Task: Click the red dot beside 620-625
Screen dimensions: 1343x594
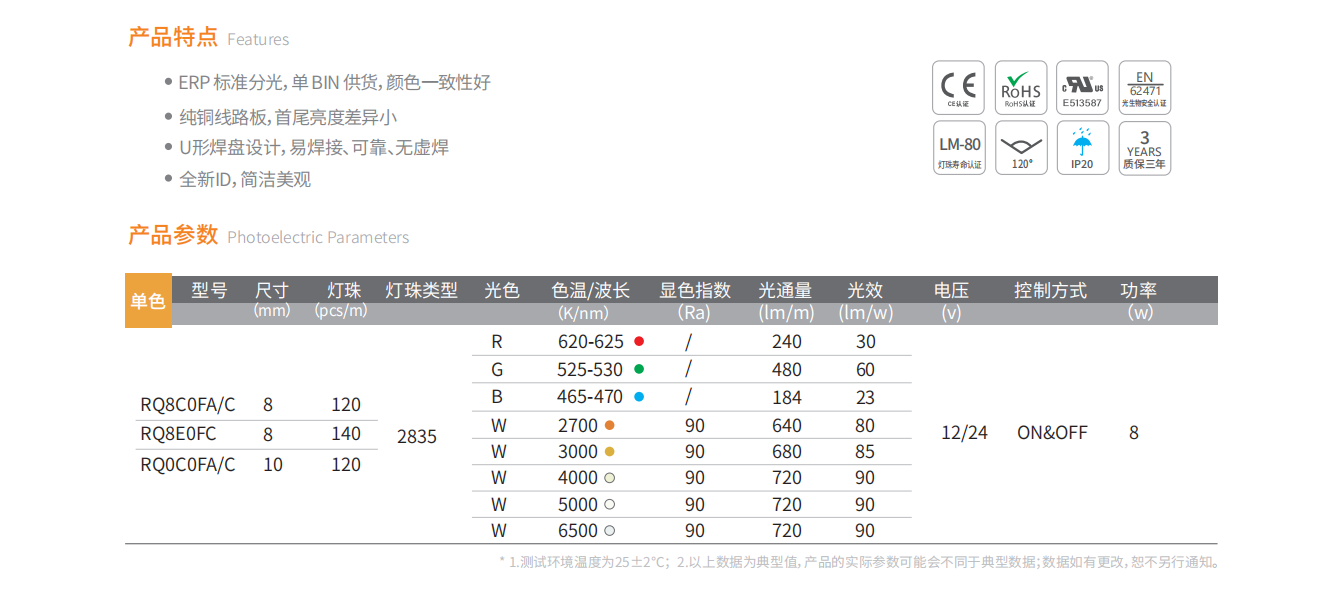Action: click(x=638, y=342)
